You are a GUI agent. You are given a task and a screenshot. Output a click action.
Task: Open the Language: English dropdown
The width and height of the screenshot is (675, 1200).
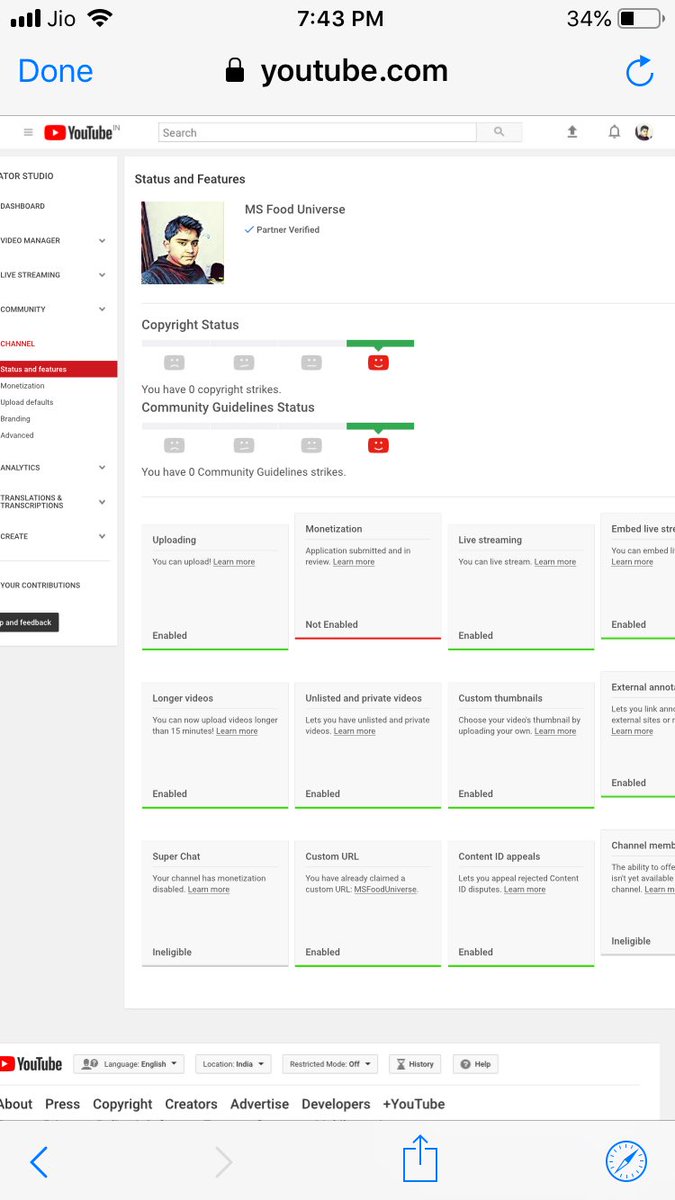(130, 1064)
